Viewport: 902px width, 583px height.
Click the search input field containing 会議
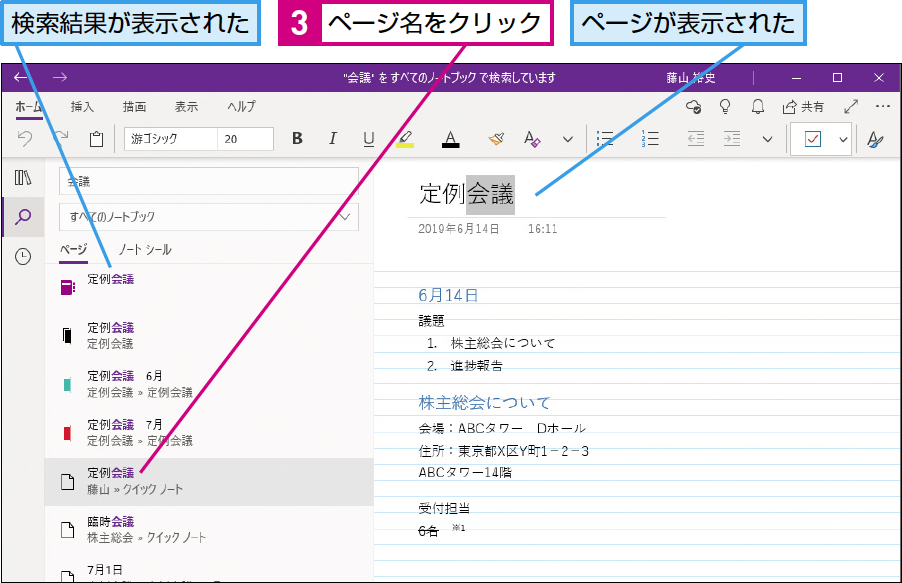(209, 181)
